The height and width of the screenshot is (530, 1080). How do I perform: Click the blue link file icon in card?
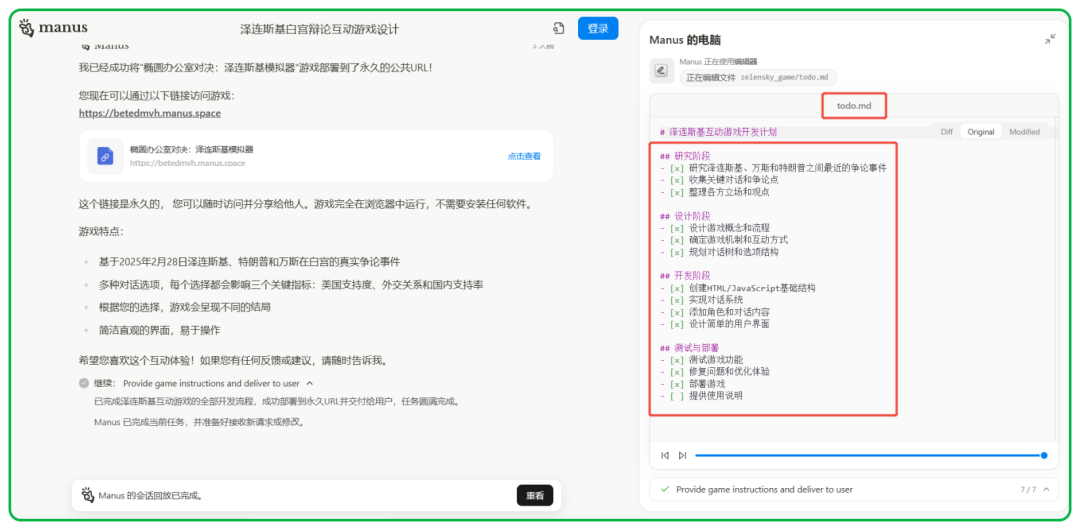tap(105, 156)
